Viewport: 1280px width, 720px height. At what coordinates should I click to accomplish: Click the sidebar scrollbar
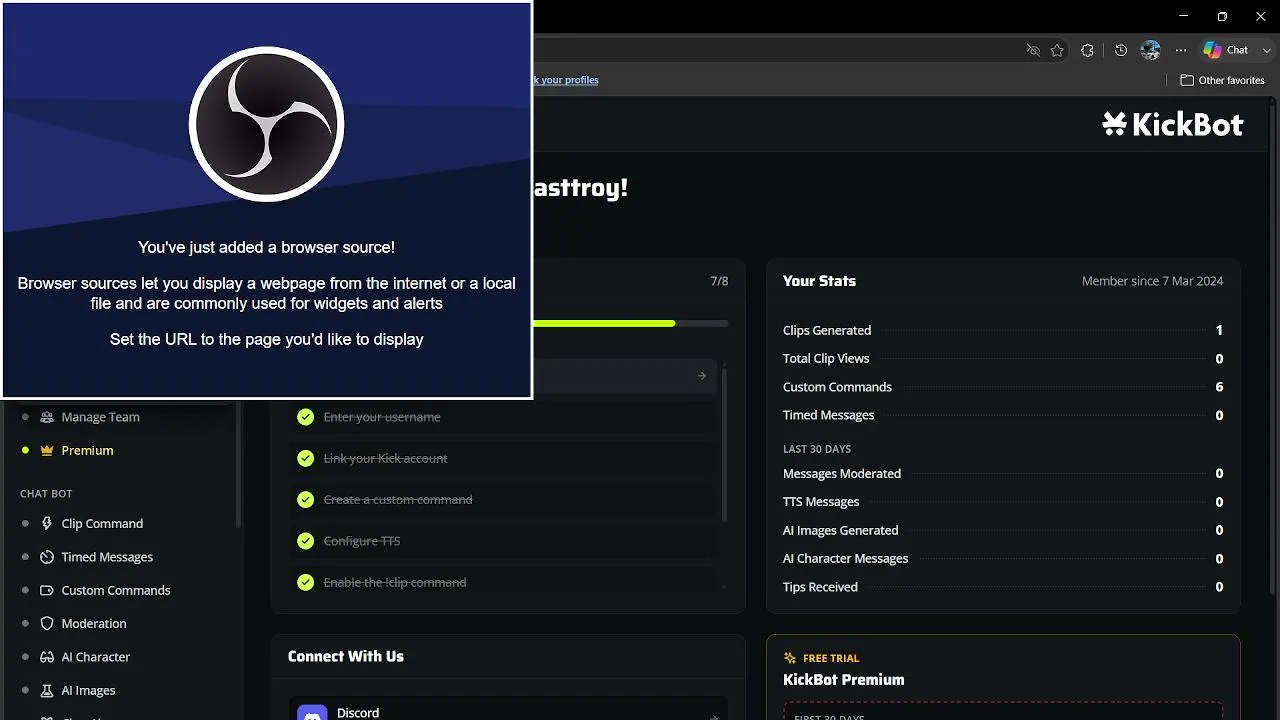click(x=238, y=462)
